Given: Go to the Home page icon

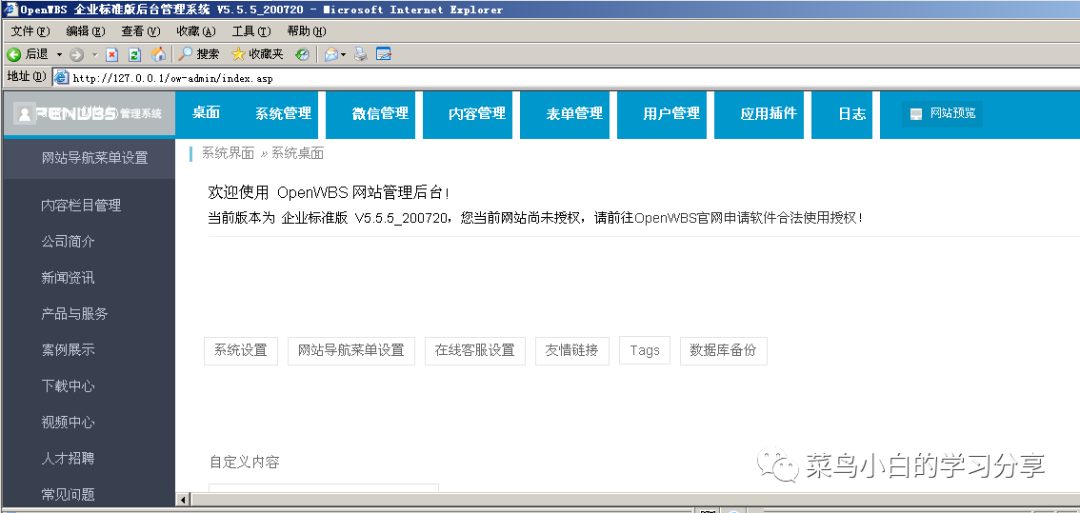Looking at the screenshot, I should (x=158, y=54).
